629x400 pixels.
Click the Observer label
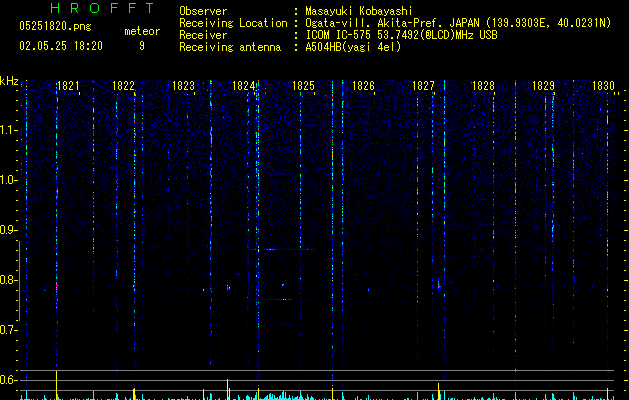(x=203, y=11)
